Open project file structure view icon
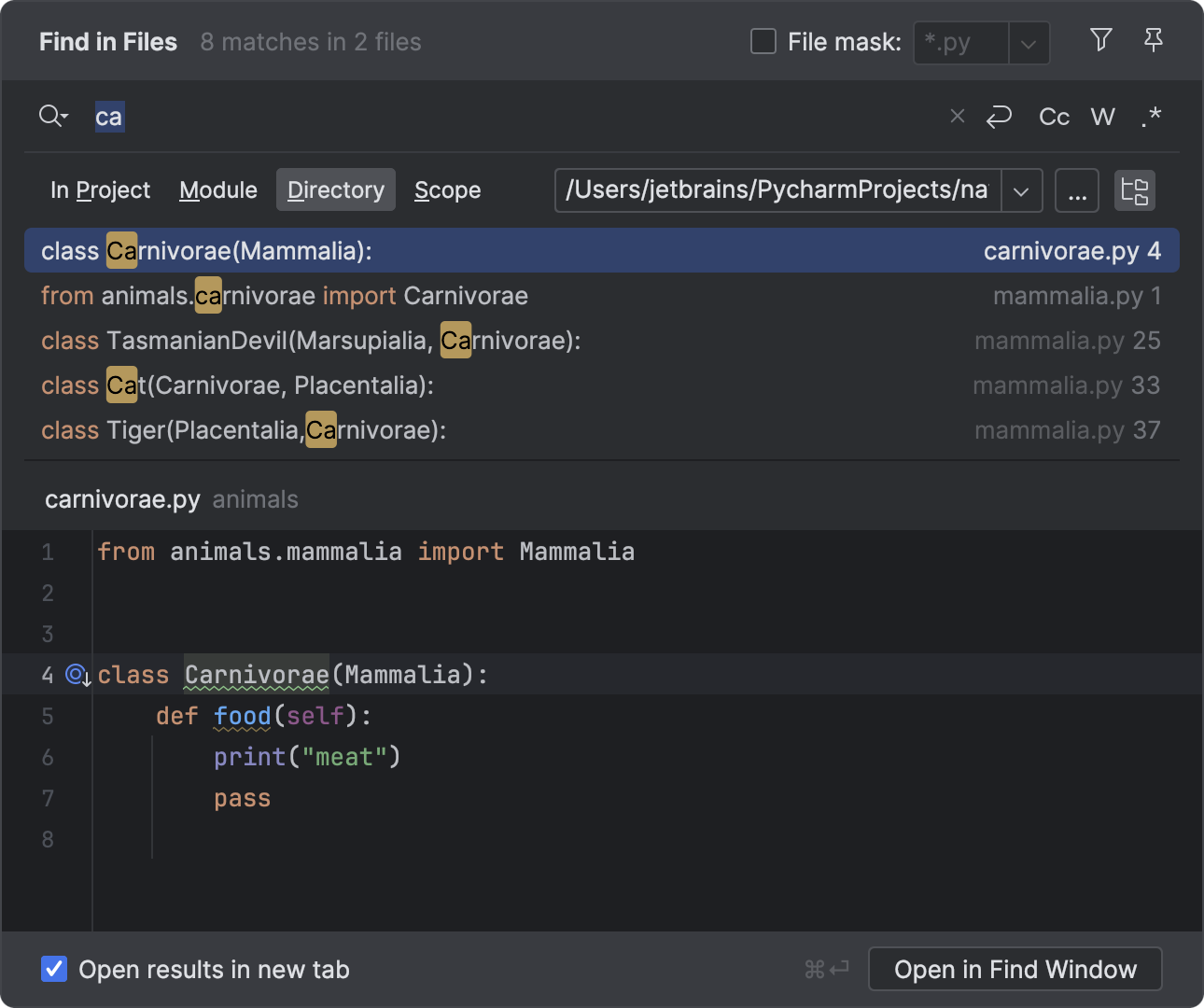The height and width of the screenshot is (1008, 1204). pyautogui.click(x=1135, y=190)
